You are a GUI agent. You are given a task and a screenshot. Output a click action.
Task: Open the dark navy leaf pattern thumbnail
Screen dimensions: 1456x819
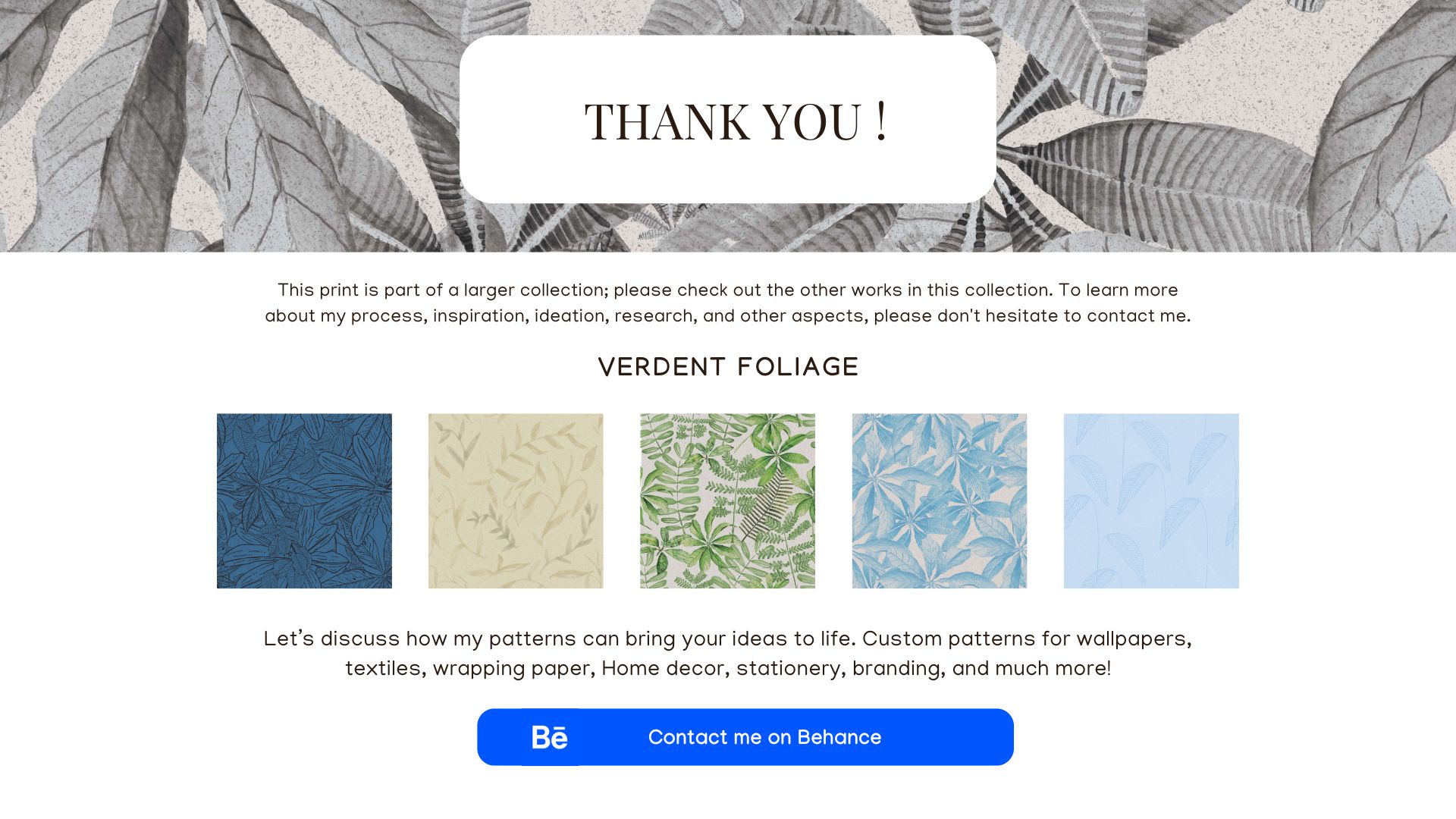click(304, 500)
